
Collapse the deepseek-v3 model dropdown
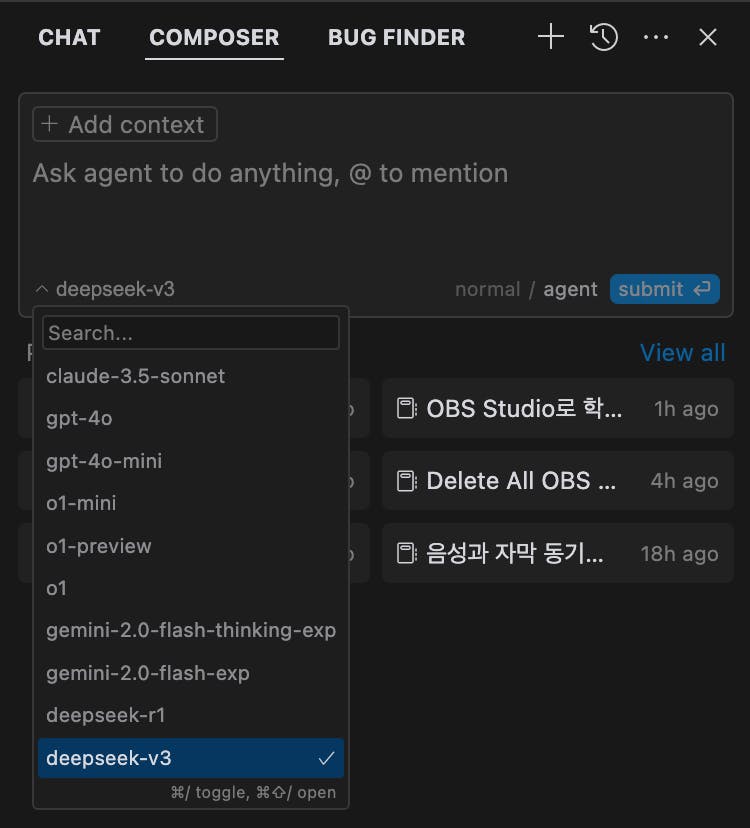click(x=105, y=290)
